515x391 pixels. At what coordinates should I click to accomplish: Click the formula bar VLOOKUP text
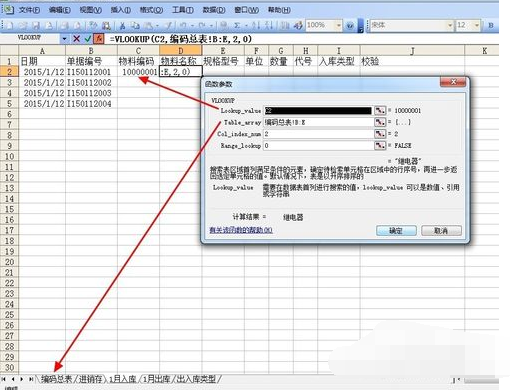click(x=180, y=39)
